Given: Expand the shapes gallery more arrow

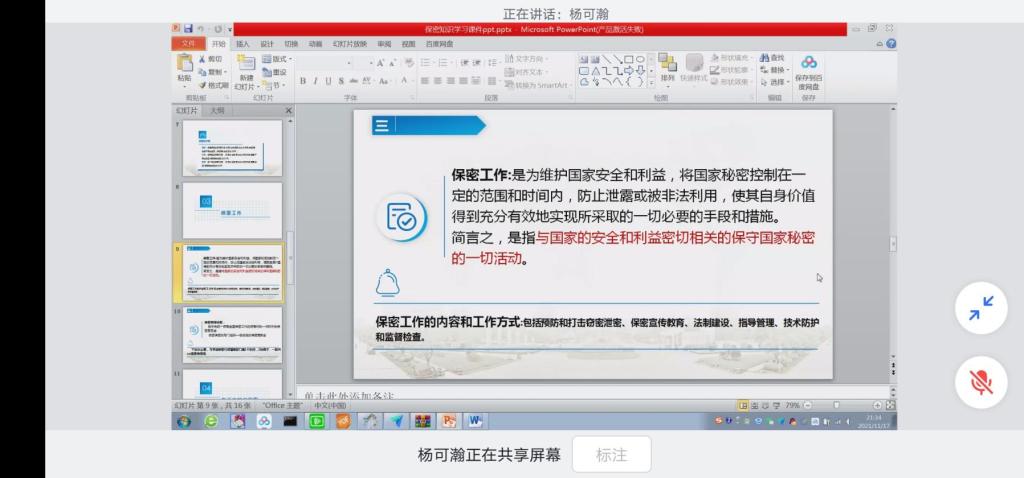Looking at the screenshot, I should pyautogui.click(x=651, y=82).
